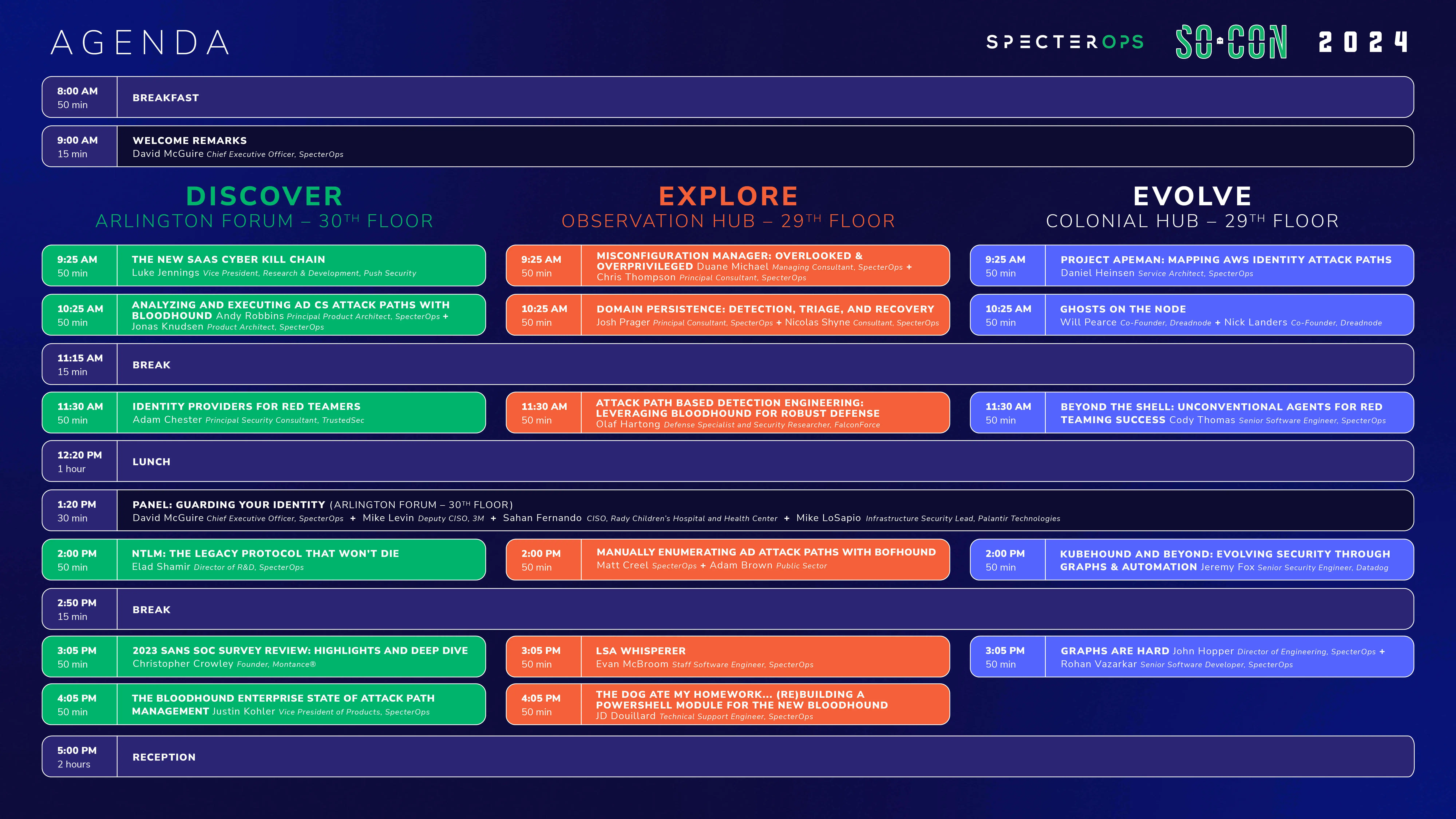Open The Dog Ate My Homework session
The height and width of the screenshot is (819, 1456).
click(728, 704)
